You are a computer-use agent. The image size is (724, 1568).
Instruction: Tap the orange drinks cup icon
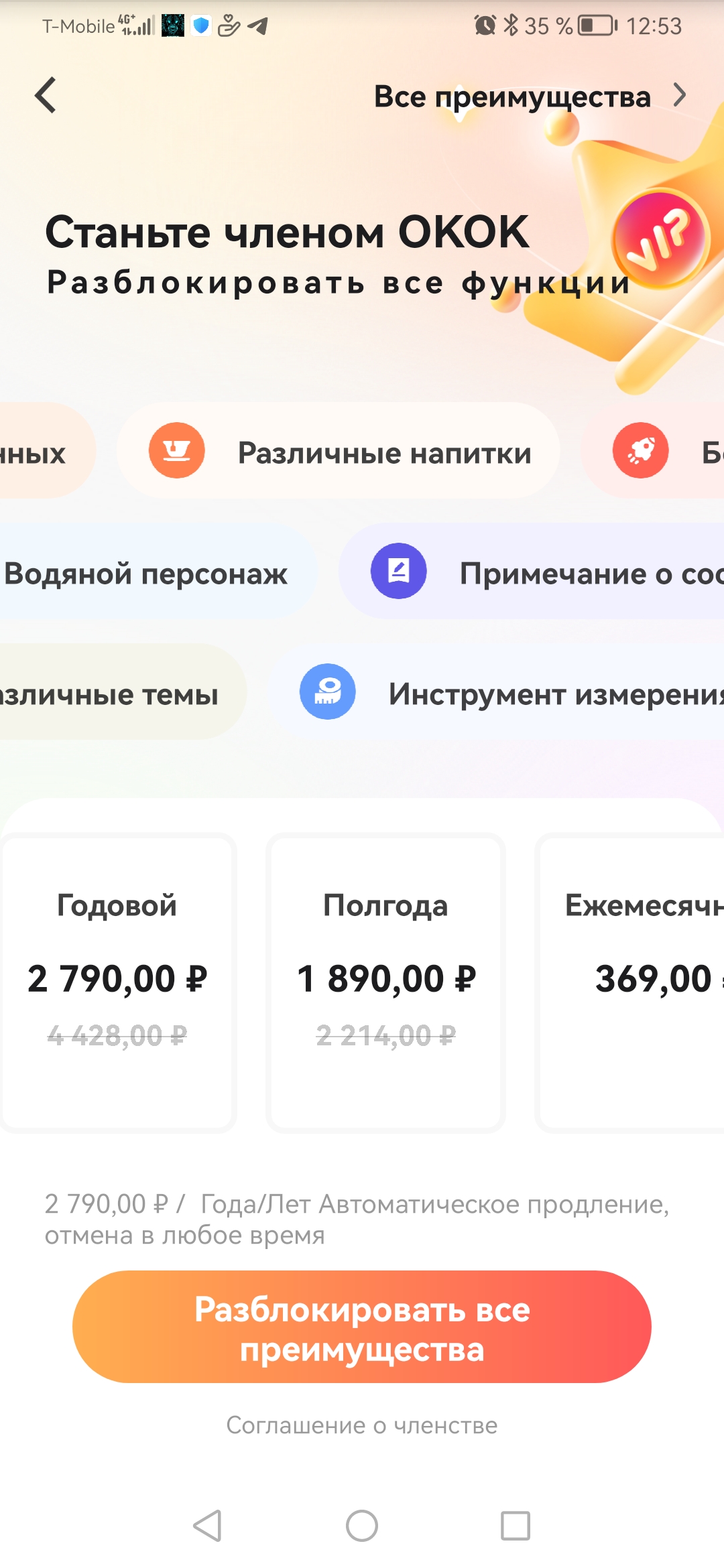176,450
